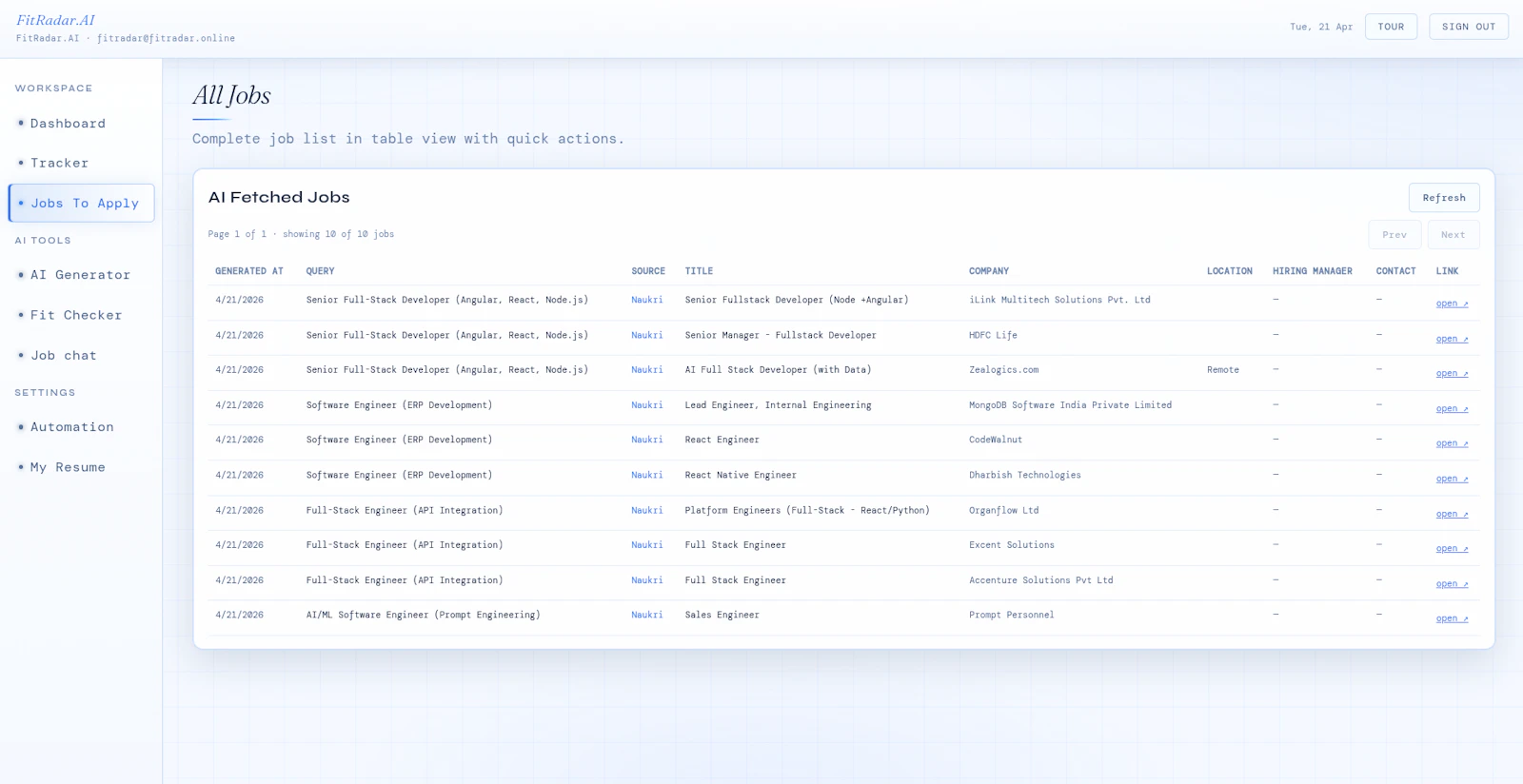
Task: Click 'Remote' location cell
Action: pos(1223,369)
